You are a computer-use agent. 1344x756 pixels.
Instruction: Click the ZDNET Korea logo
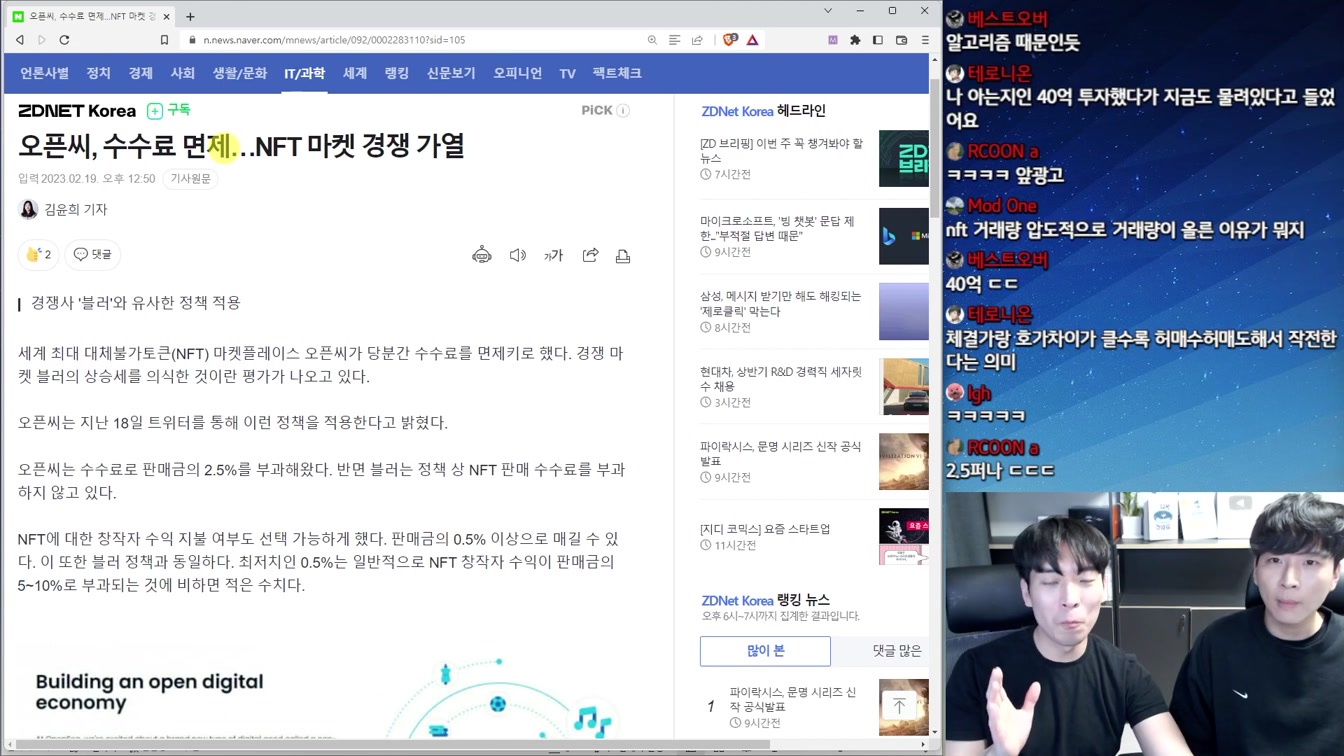click(77, 111)
